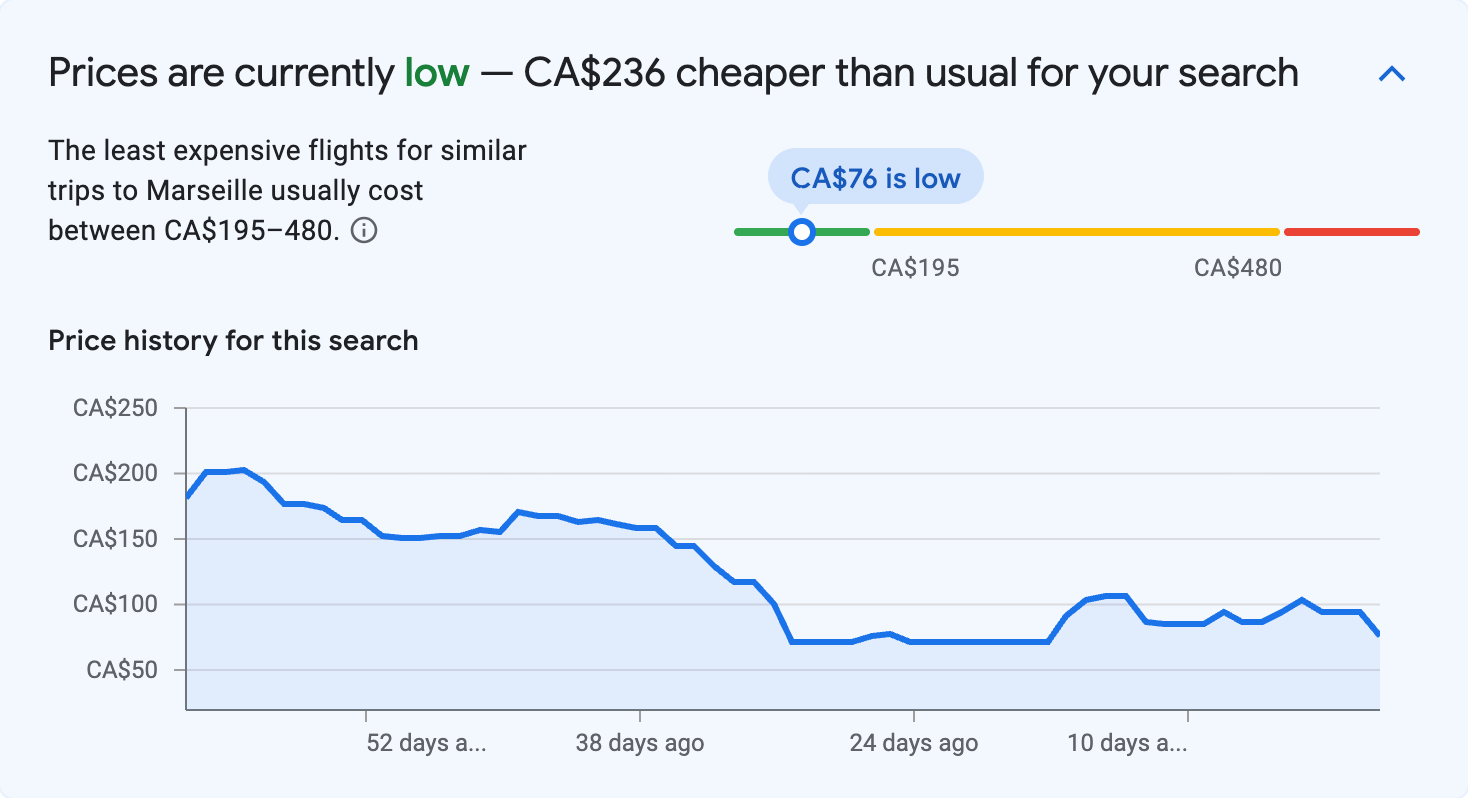Image resolution: width=1468 pixels, height=798 pixels.
Task: Select the red high-price bar segment
Action: pyautogui.click(x=1350, y=231)
